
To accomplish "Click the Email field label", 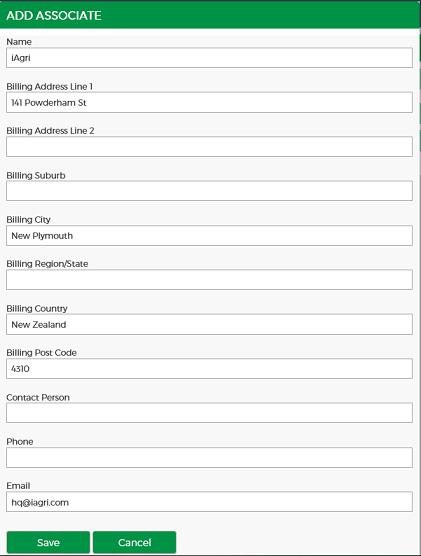I will (x=18, y=486).
